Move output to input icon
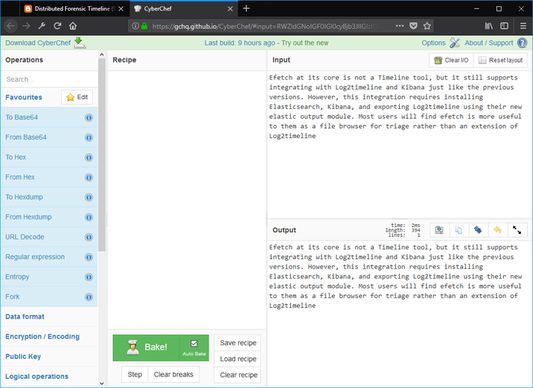 point(478,230)
